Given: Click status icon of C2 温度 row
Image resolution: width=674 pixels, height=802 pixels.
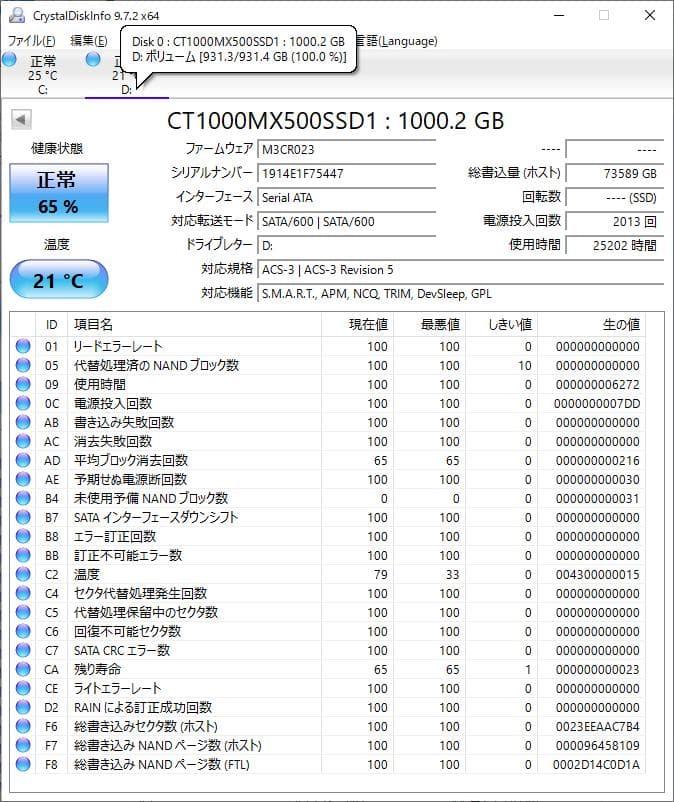Looking at the screenshot, I should point(23,574).
